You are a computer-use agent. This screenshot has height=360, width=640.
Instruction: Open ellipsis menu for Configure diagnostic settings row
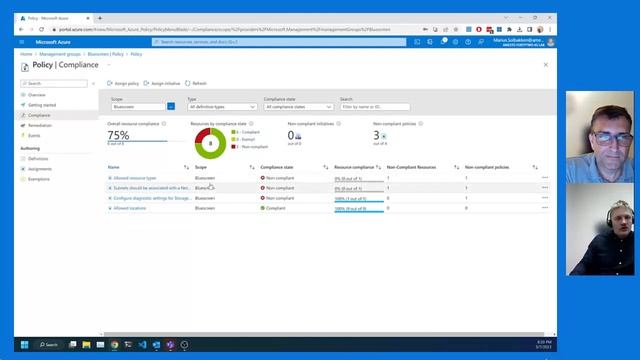tap(545, 198)
